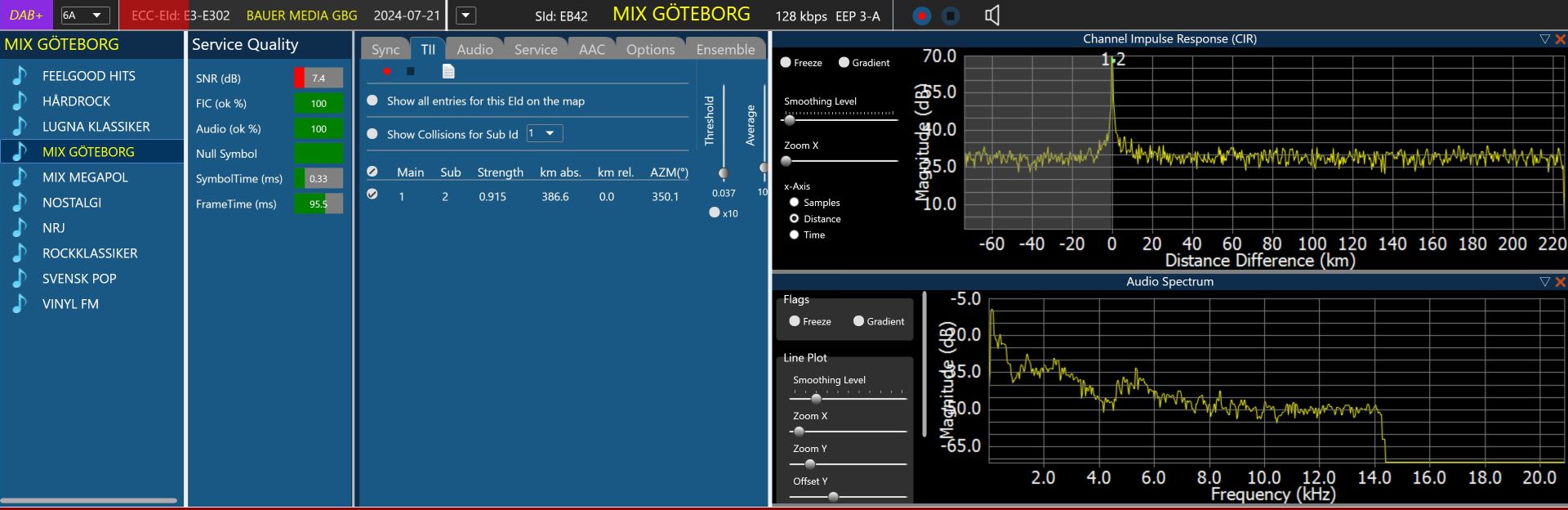The width and height of the screenshot is (1568, 510).
Task: Click the red record button in top bar
Action: [922, 16]
